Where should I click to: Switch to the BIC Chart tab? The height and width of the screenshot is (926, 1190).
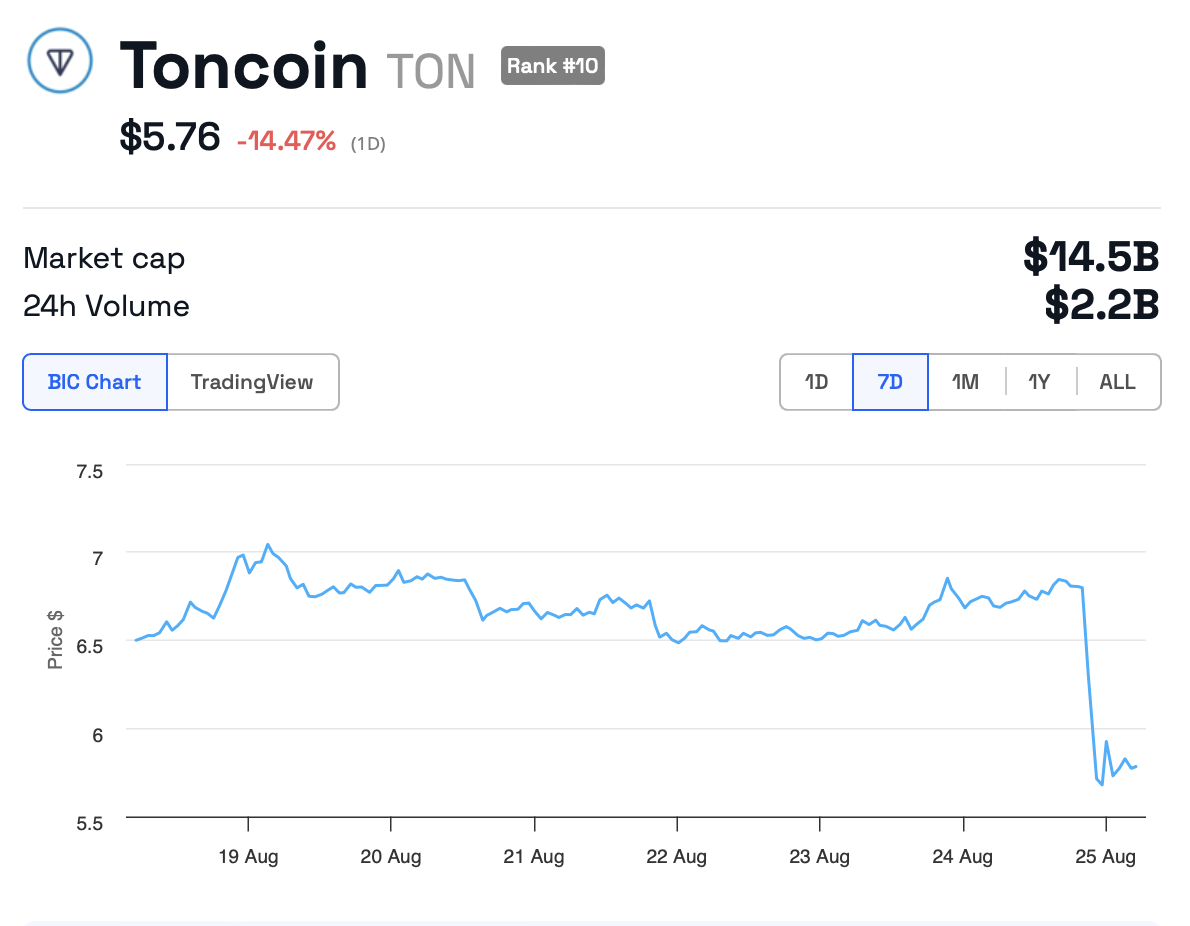tap(95, 382)
